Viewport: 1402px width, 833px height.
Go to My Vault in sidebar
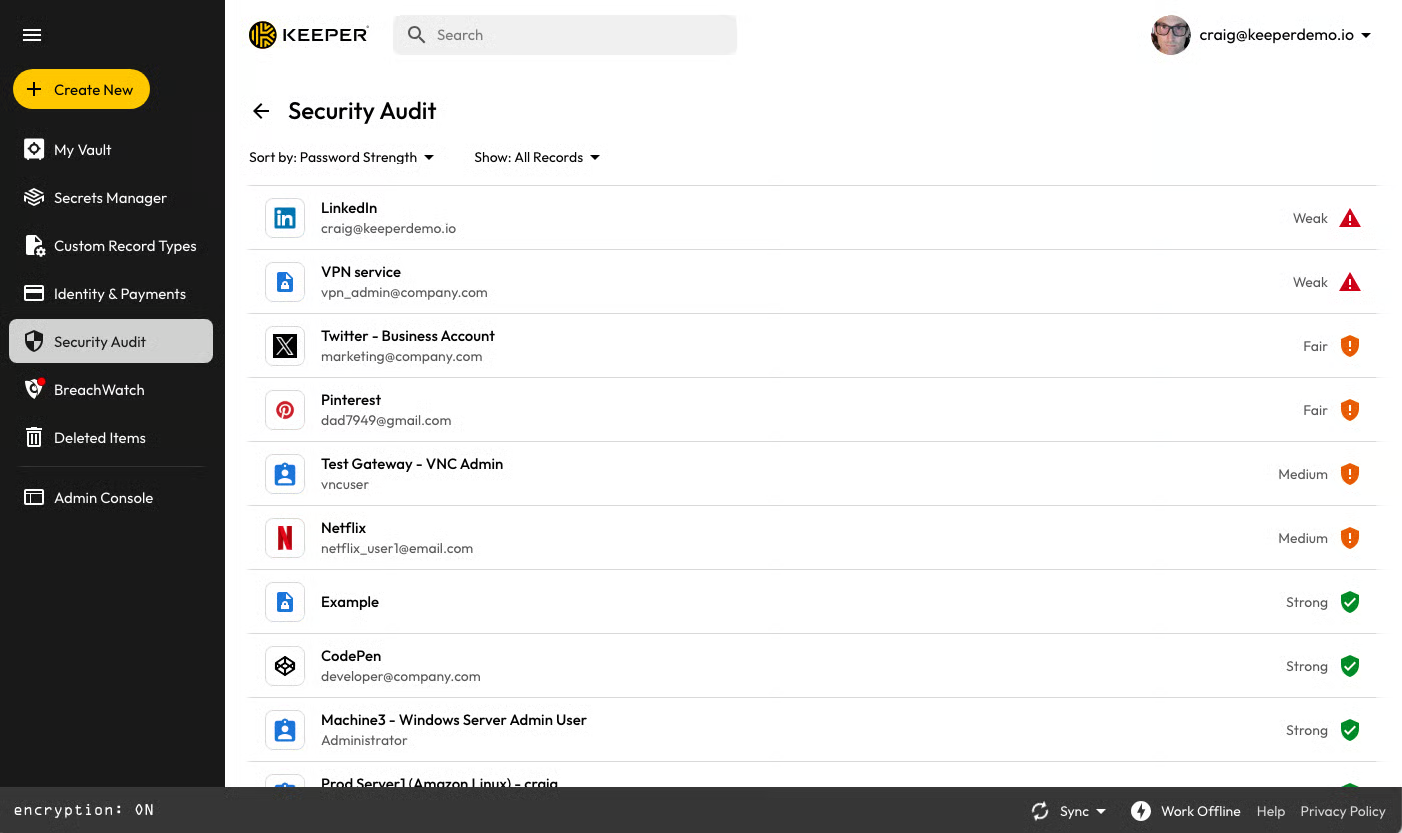point(82,150)
